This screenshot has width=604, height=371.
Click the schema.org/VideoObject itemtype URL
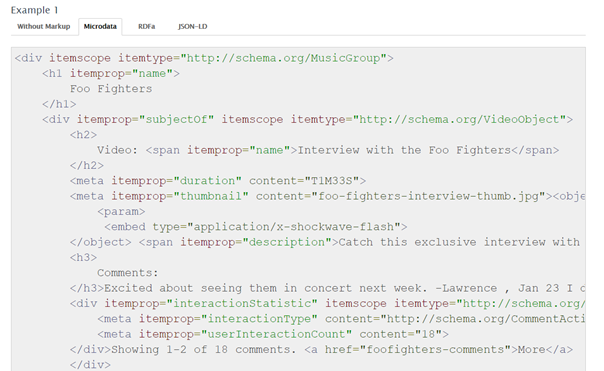click(459, 119)
